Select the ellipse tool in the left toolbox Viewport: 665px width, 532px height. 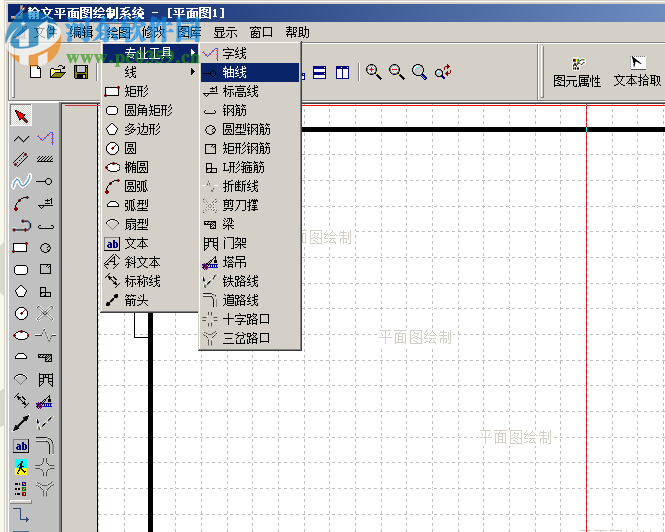21,335
